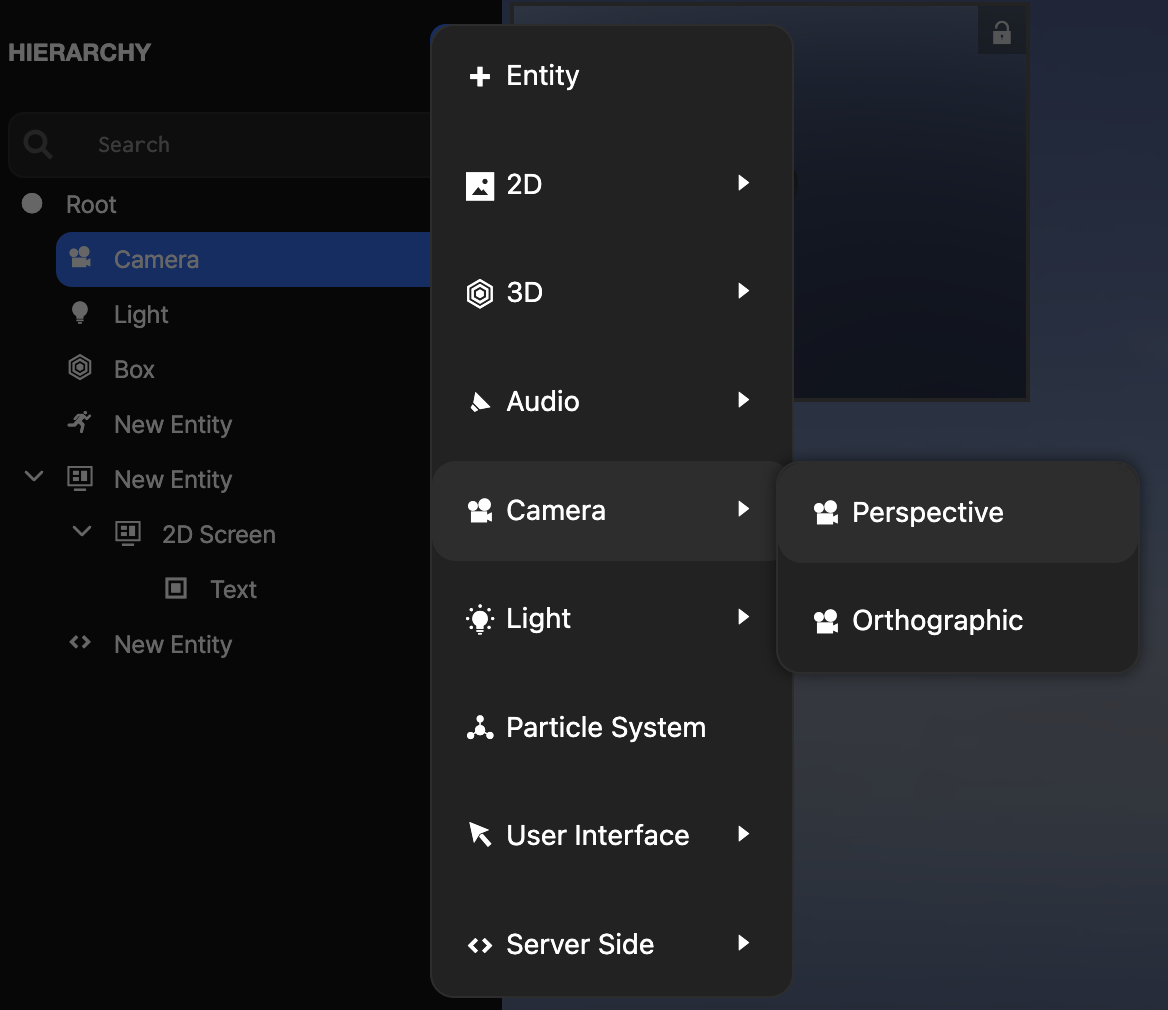Click the Audio speaker icon in menu
This screenshot has height=1010, width=1168.
[480, 402]
